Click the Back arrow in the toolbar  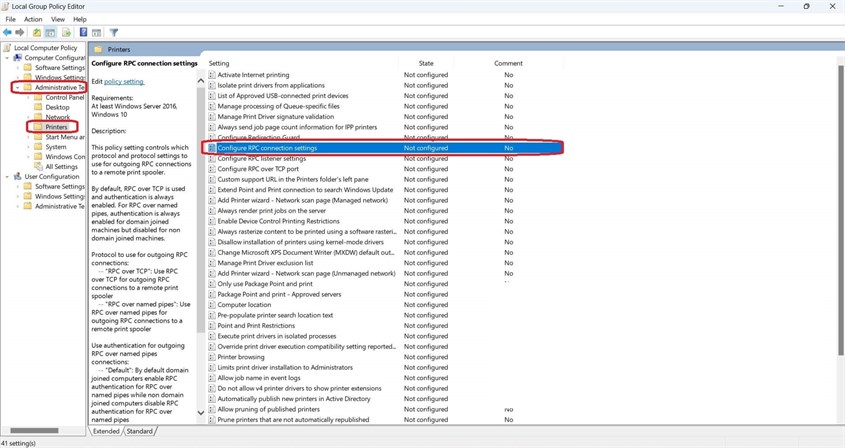(7, 32)
